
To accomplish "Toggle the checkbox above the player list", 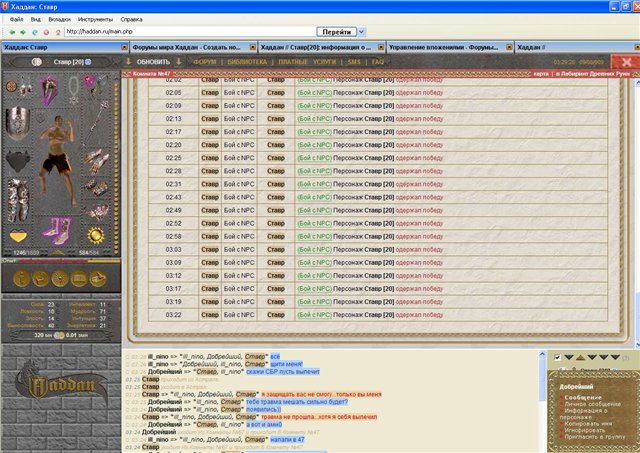I will pos(558,358).
